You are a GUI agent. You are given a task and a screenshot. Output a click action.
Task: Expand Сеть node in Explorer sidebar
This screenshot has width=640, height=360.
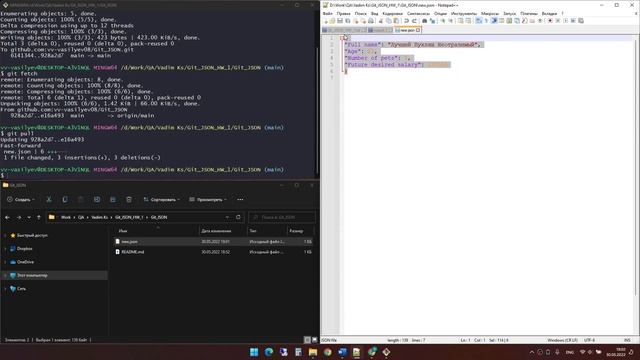tap(5, 289)
